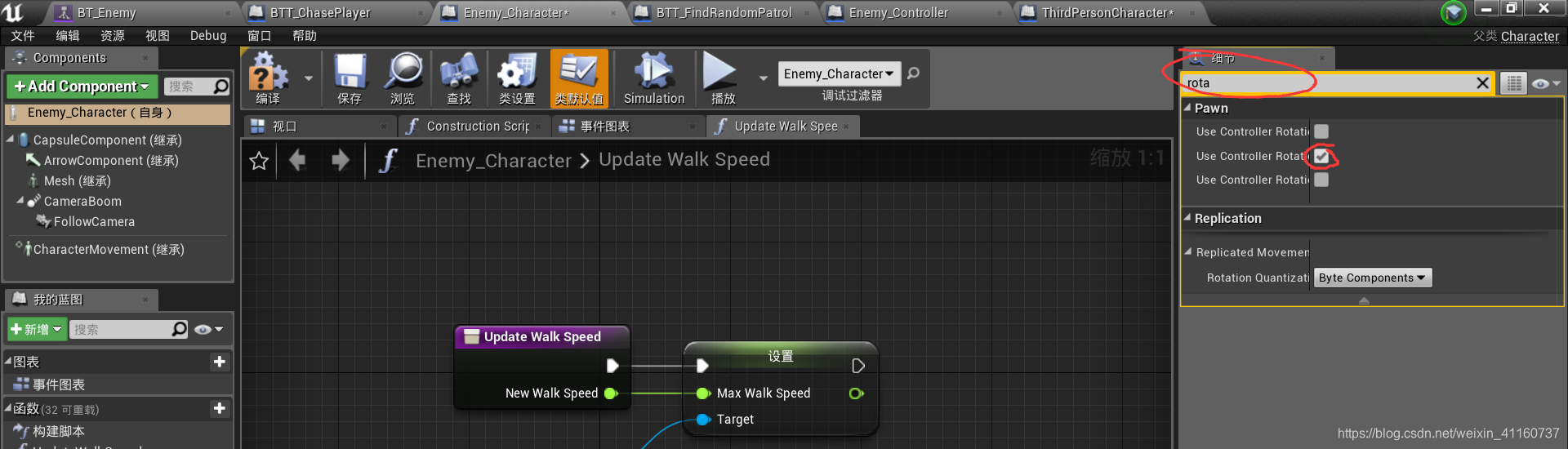This screenshot has width=1568, height=449.
Task: Click the Components search field
Action: [x=196, y=87]
